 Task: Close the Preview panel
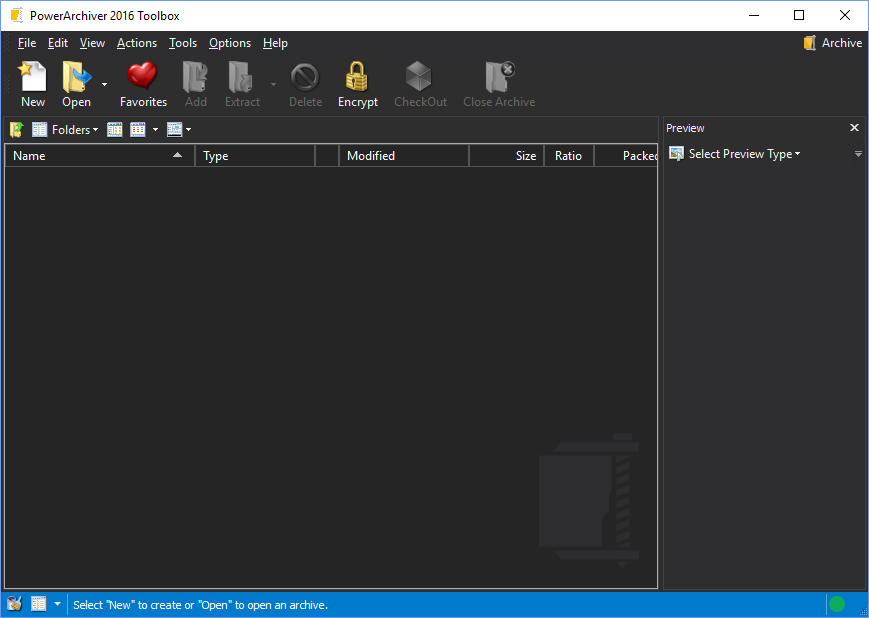(855, 128)
